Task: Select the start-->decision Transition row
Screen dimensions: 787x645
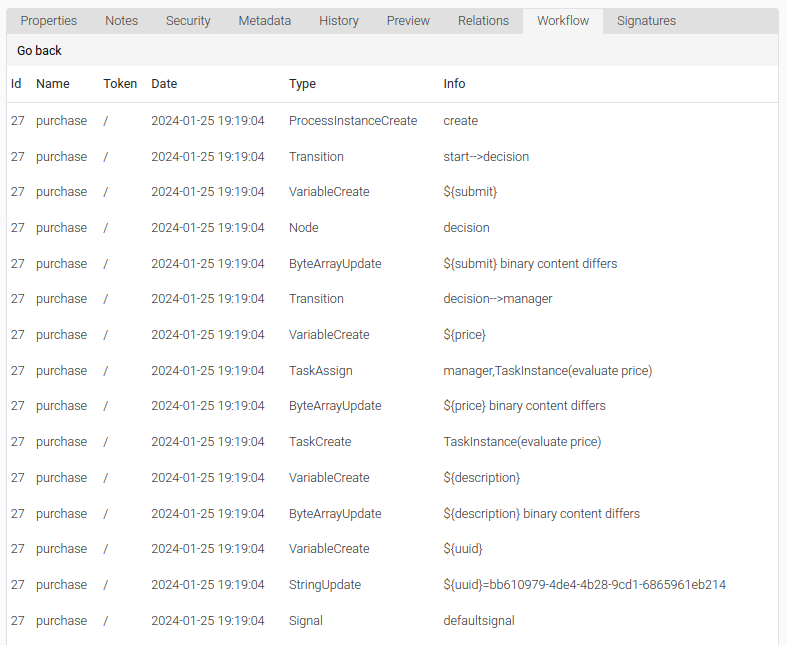Action: tap(392, 157)
